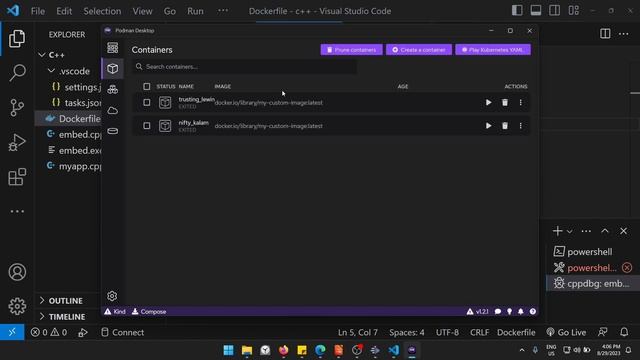Delete the nifty_kalam container
Image resolution: width=640 pixels, height=360 pixels.
(x=505, y=126)
